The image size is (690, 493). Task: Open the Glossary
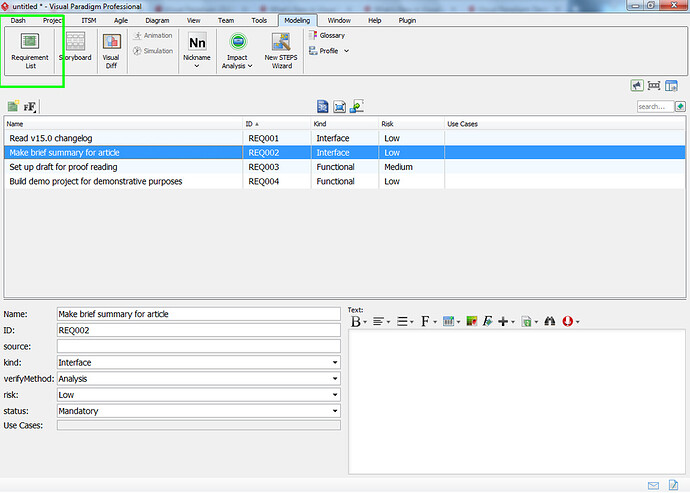(327, 36)
